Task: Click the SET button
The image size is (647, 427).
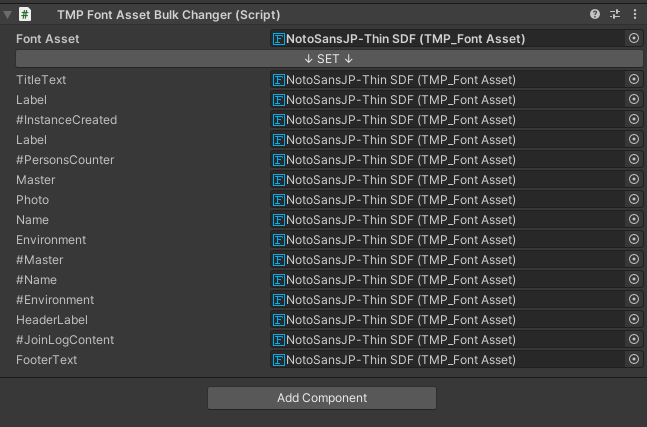Action: pyautogui.click(x=329, y=59)
